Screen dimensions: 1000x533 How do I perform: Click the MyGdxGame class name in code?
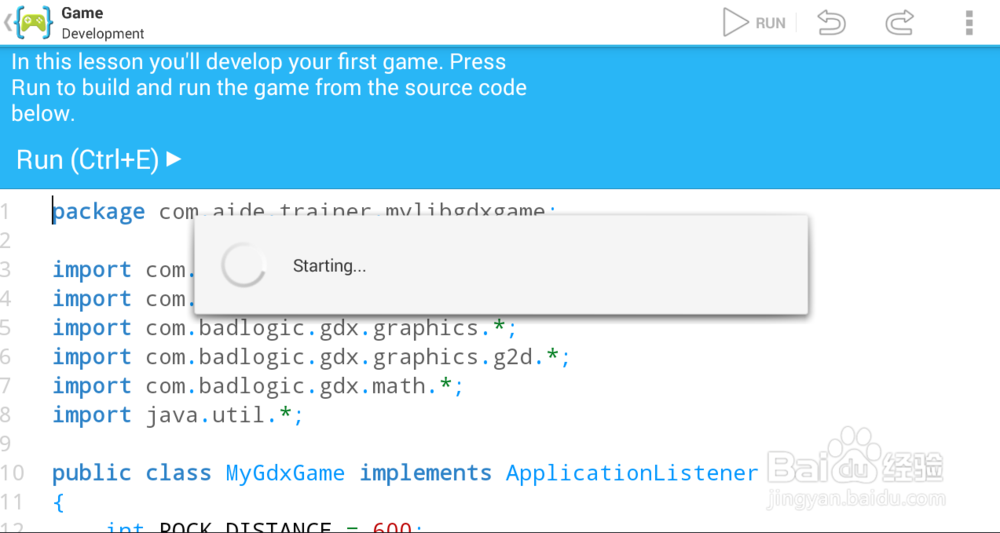[x=285, y=473]
